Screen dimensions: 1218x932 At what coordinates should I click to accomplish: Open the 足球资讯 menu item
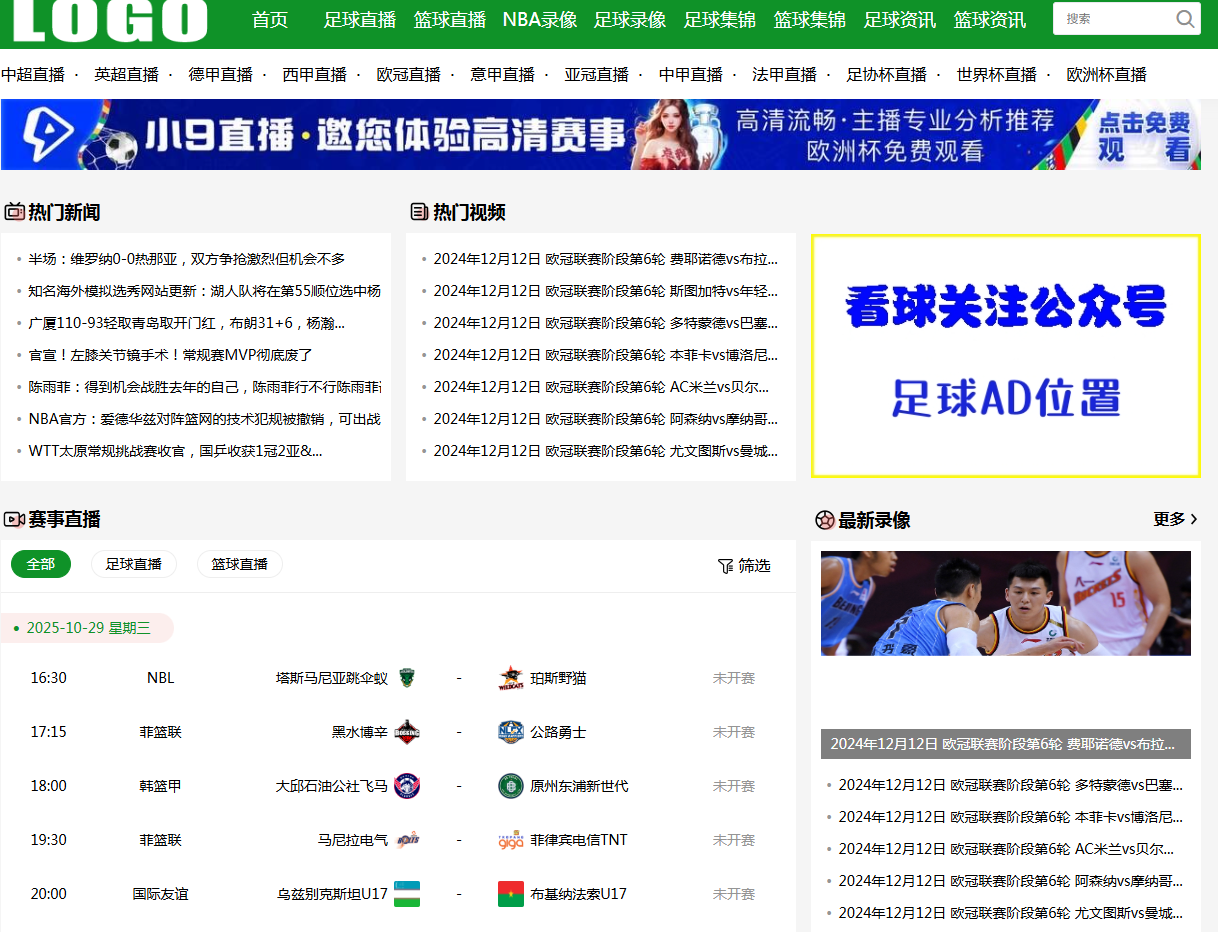tap(899, 19)
